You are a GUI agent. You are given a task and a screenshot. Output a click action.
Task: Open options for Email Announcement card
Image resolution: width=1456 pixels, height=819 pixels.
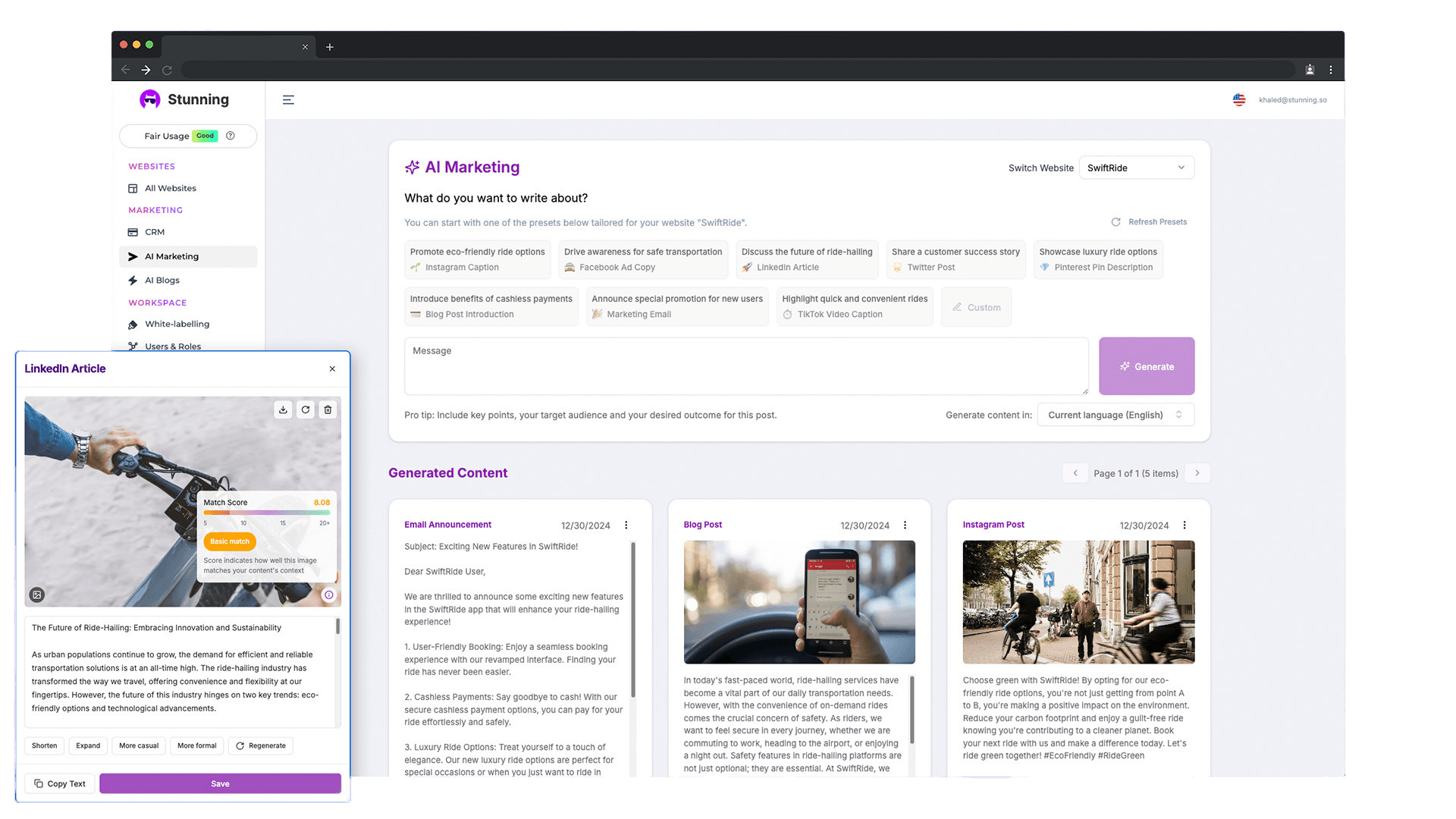pyautogui.click(x=626, y=525)
